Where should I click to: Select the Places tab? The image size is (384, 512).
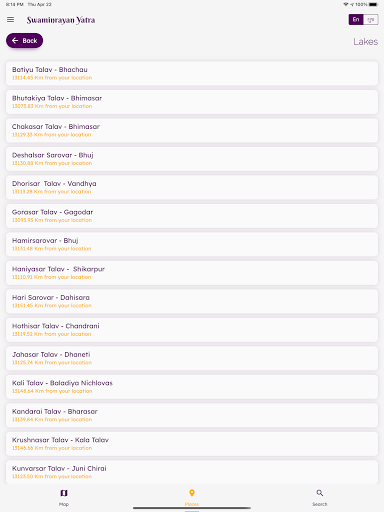pyautogui.click(x=192, y=498)
